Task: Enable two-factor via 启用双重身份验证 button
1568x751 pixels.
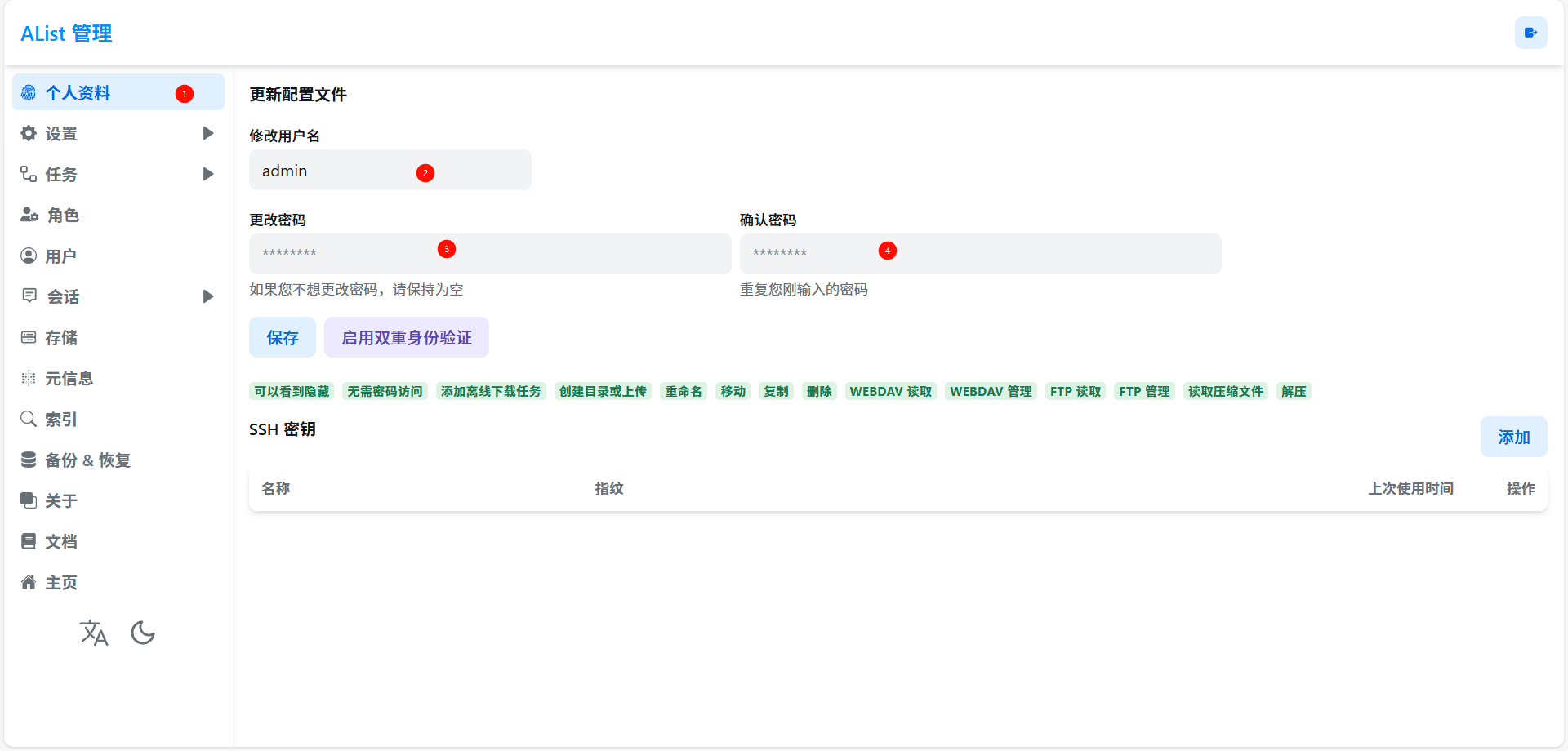Action: click(406, 337)
